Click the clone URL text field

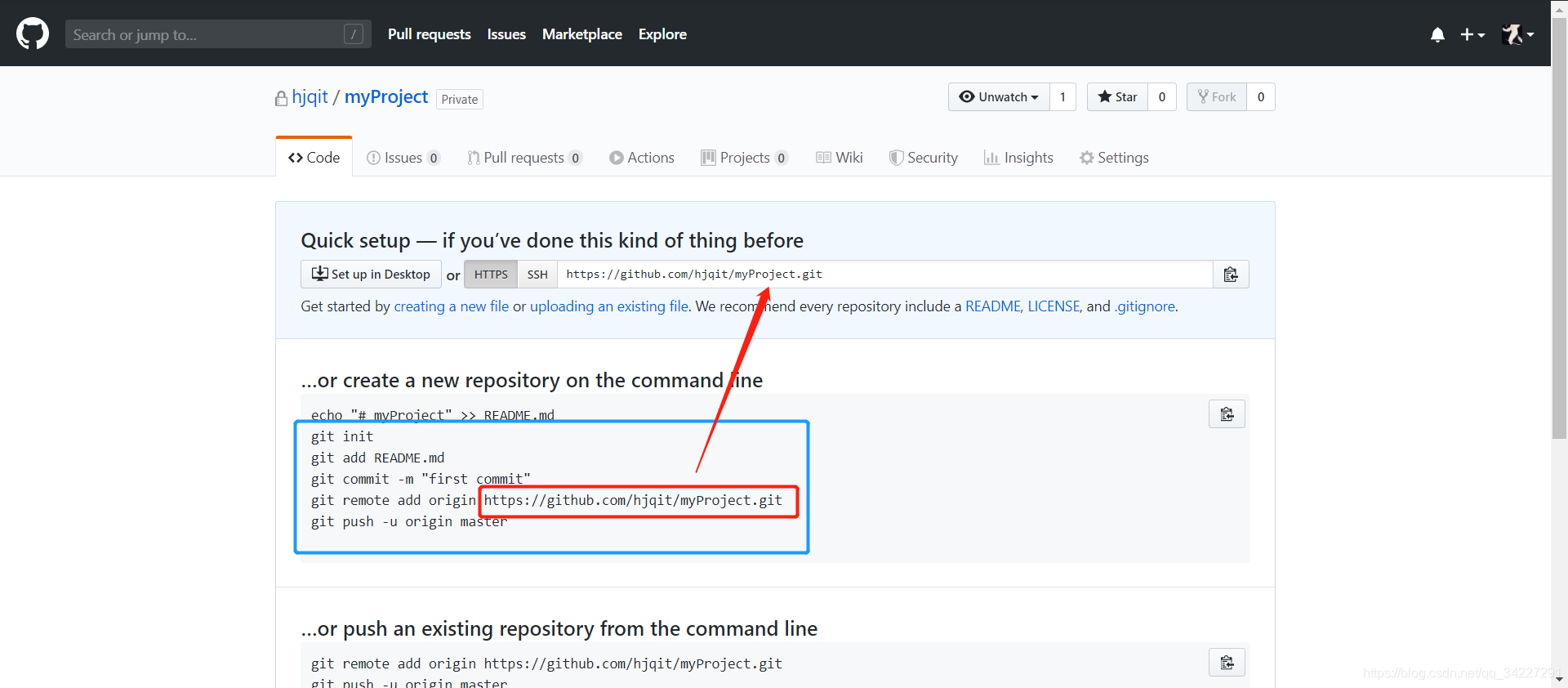pos(885,275)
